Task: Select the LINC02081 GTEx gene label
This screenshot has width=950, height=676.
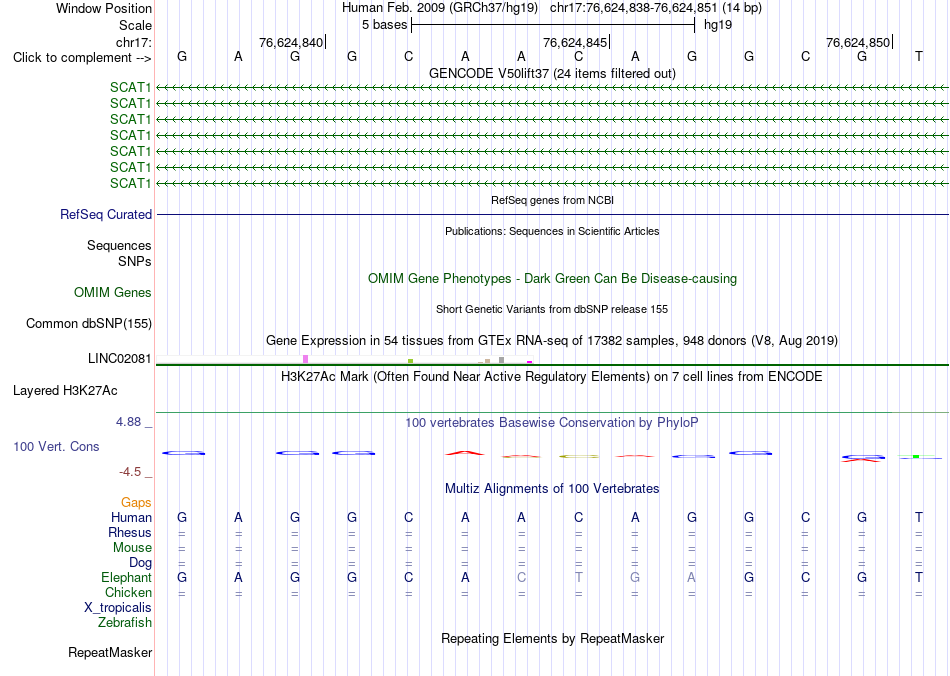Action: pos(119,359)
